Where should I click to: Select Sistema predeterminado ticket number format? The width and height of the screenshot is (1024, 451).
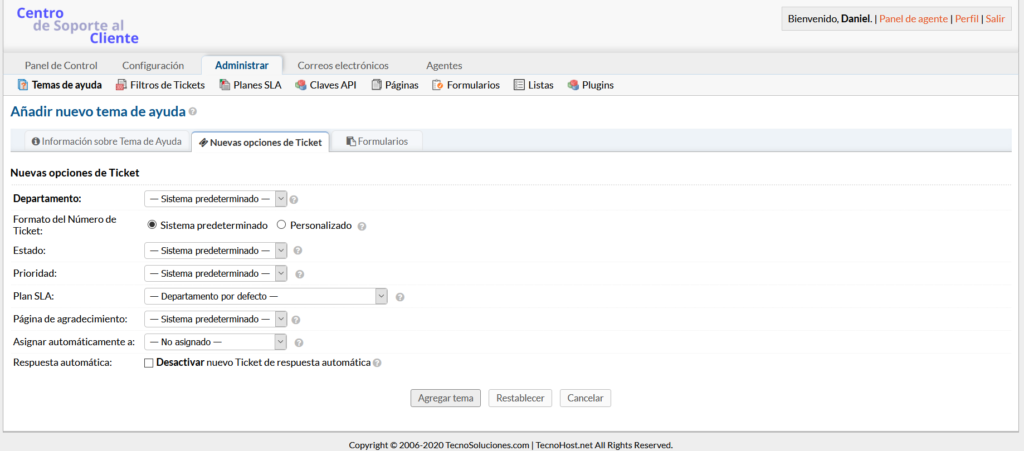coord(152,225)
